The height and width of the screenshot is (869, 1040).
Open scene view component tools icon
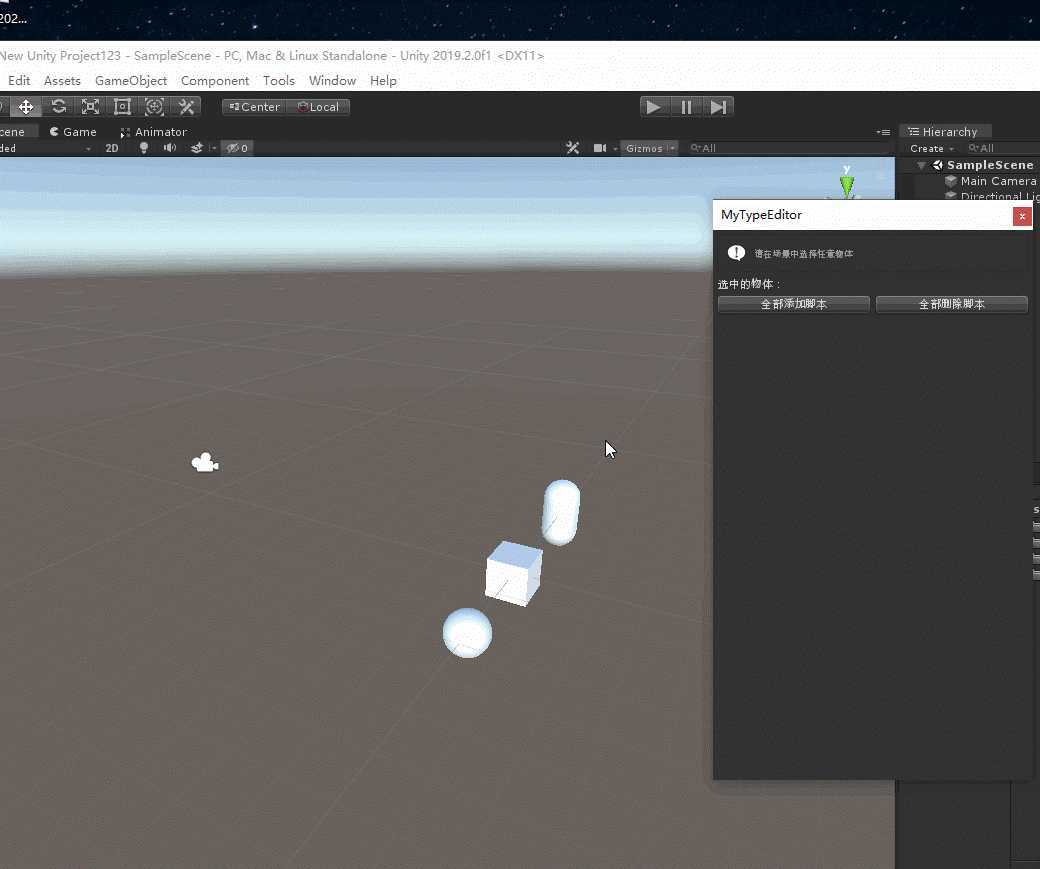coord(572,148)
